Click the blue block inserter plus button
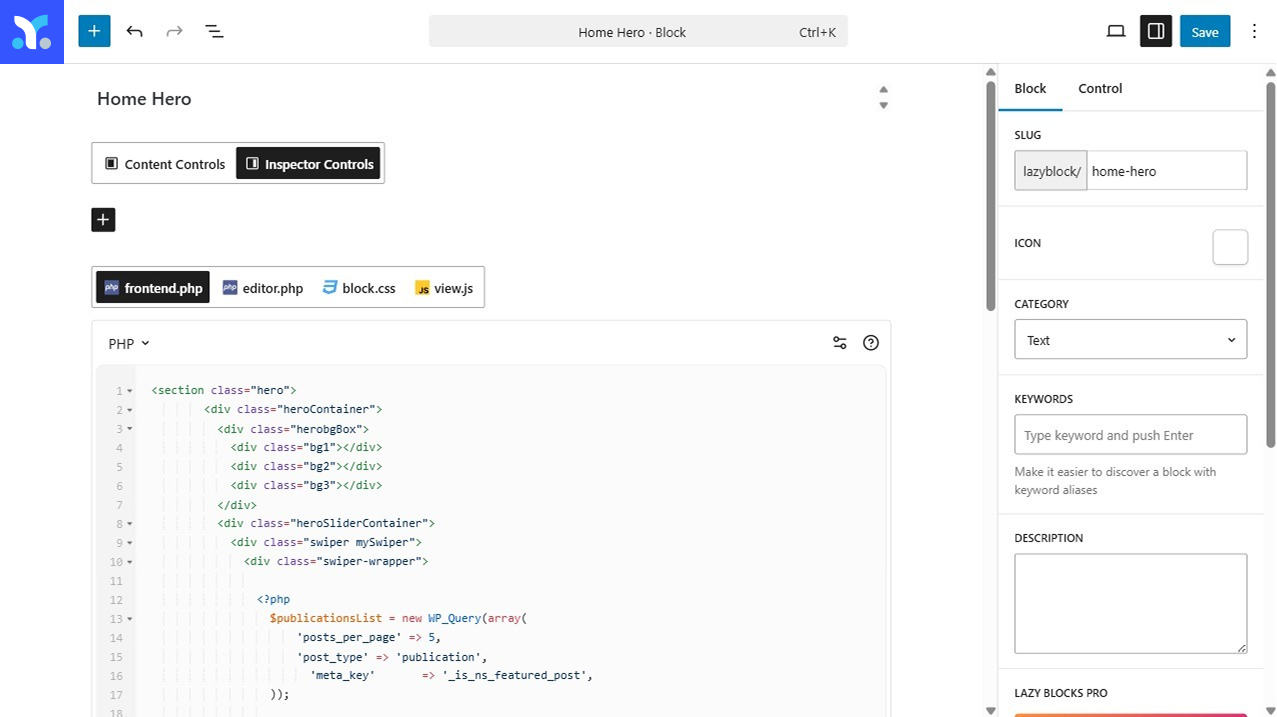Screen dimensions: 1277x717 pos(94,31)
